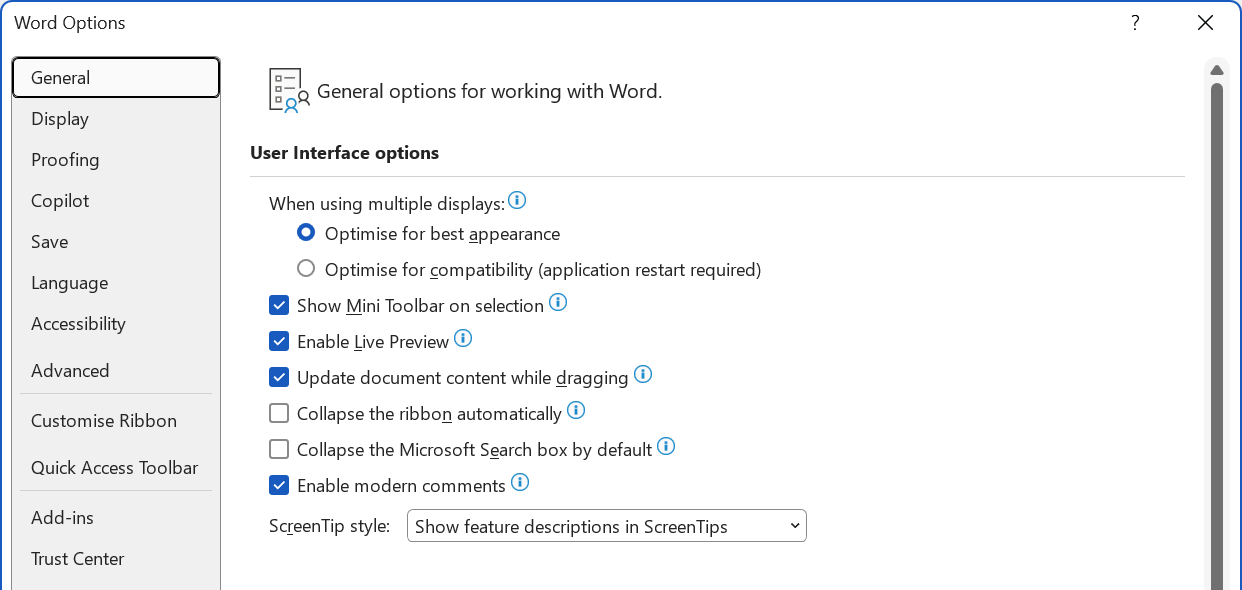Click info icon for update content while dragging

[643, 375]
